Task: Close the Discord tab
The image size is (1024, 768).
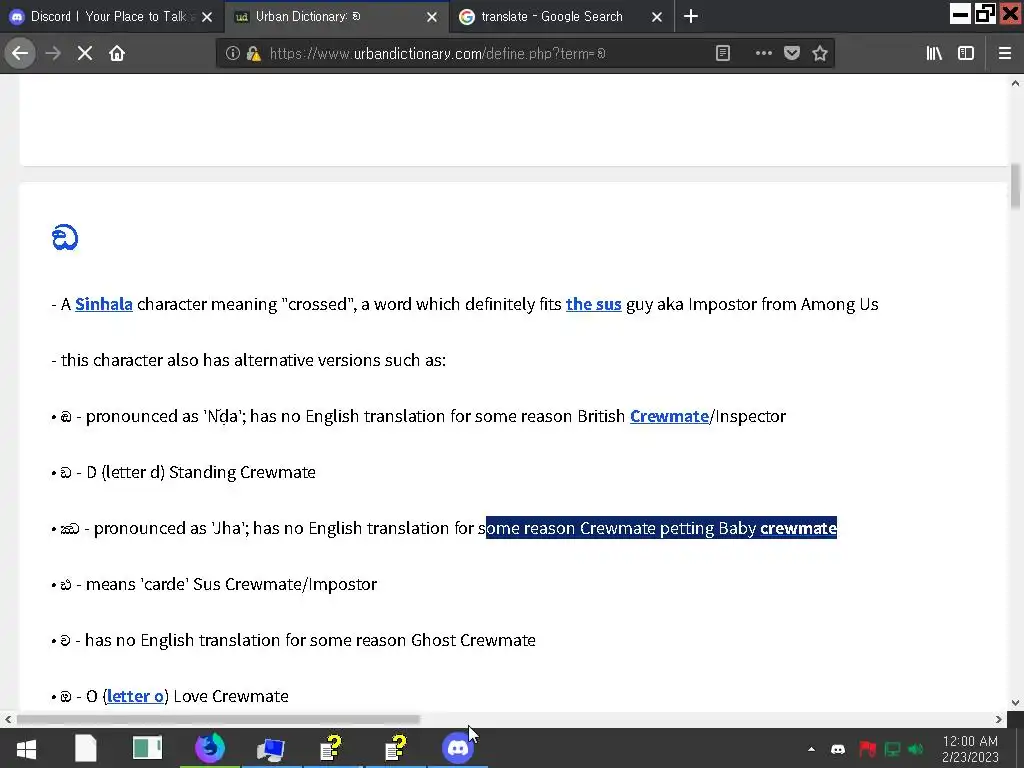Action: 207,17
